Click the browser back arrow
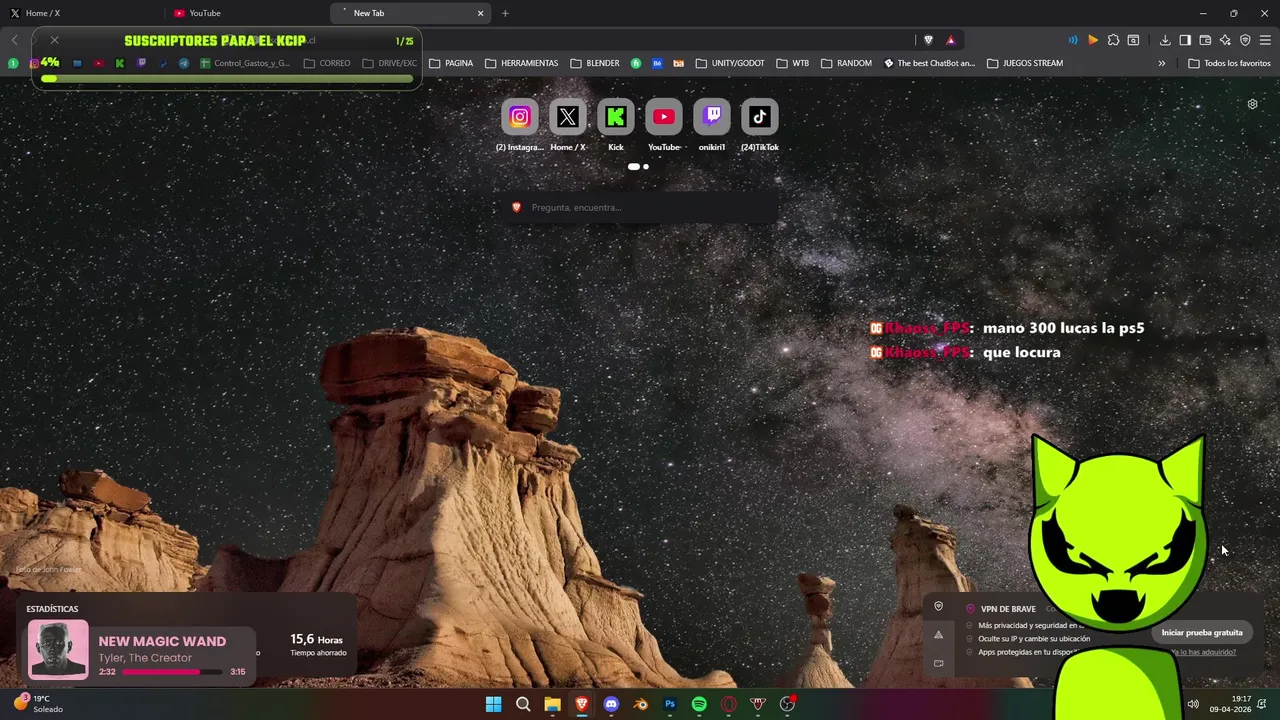 tap(15, 40)
